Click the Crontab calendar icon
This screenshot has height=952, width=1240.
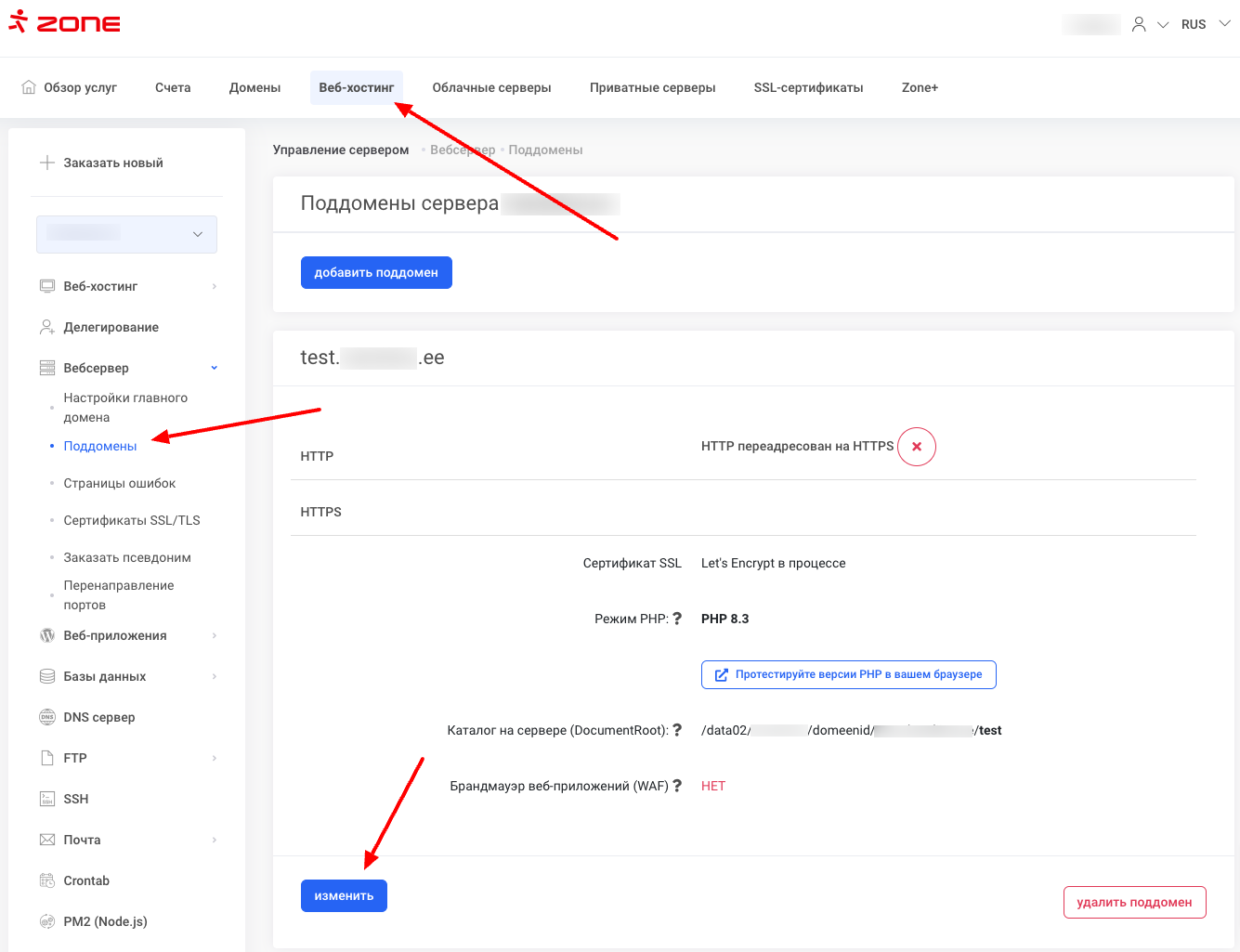point(47,880)
